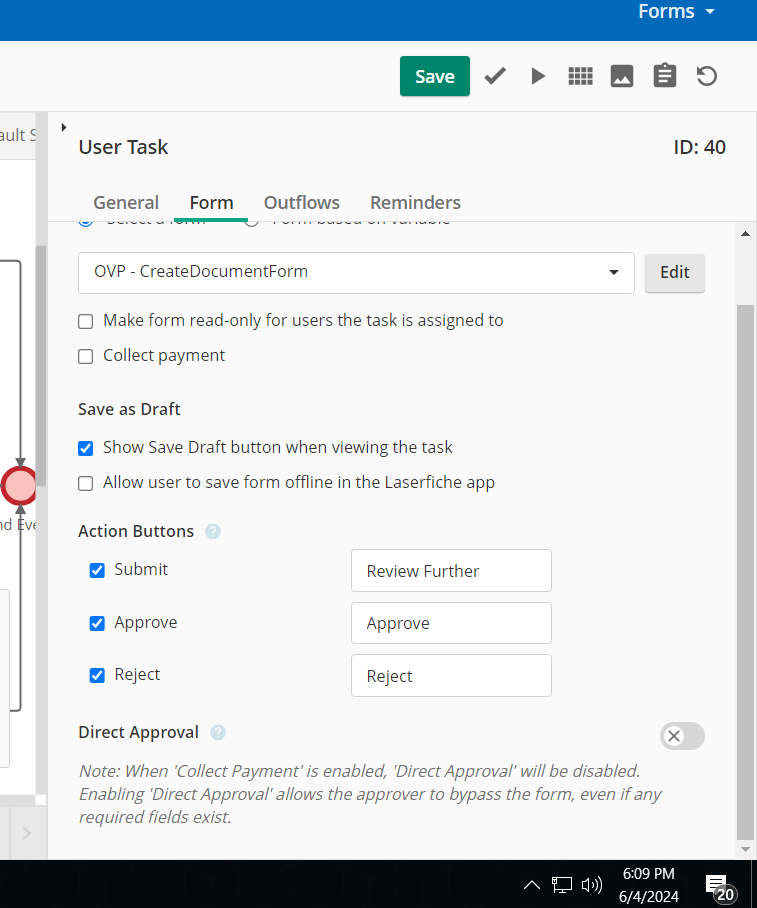
Task: Toggle the grid view icon
Action: 580,76
